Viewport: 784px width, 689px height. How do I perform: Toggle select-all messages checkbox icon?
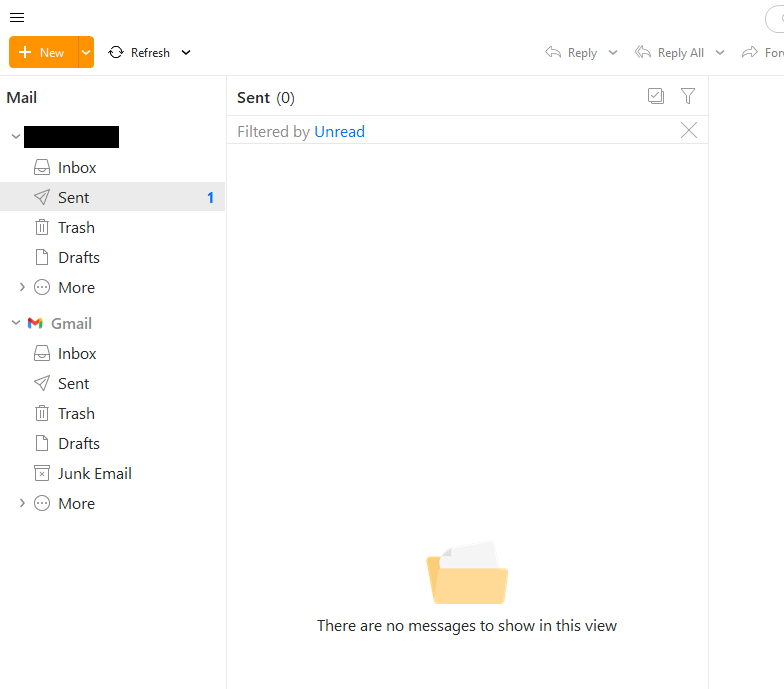click(x=656, y=96)
